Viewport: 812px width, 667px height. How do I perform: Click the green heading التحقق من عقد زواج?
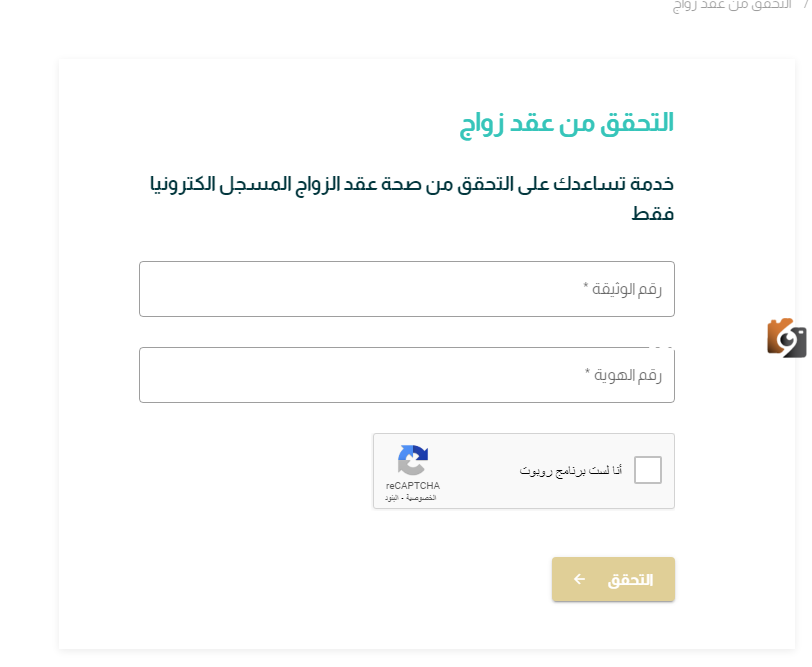point(567,125)
